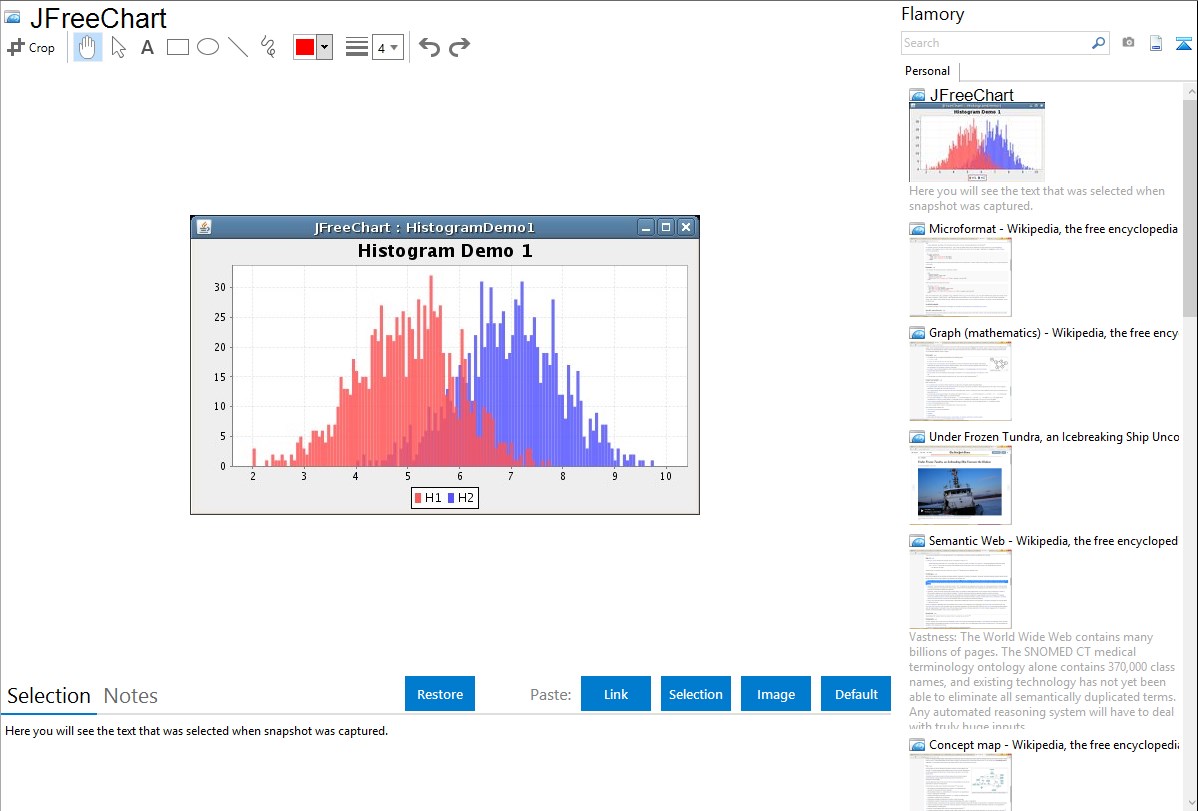The width and height of the screenshot is (1198, 811).
Task: Minimize the HistogramDemo1 window
Action: coord(646,227)
